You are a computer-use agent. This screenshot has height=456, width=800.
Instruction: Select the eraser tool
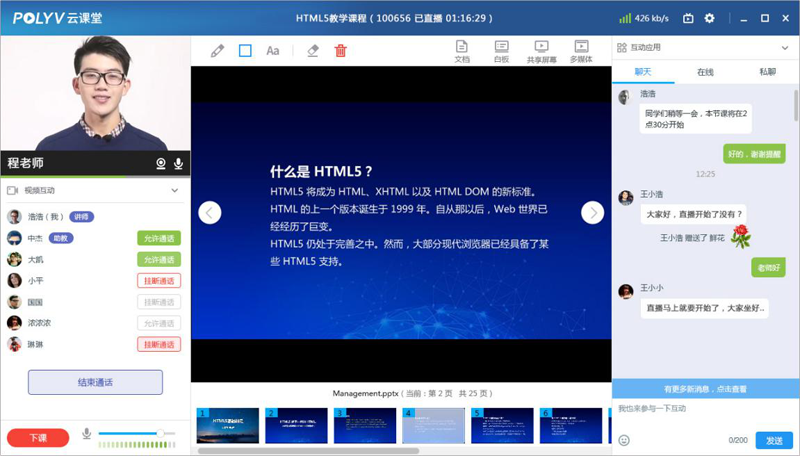[313, 51]
